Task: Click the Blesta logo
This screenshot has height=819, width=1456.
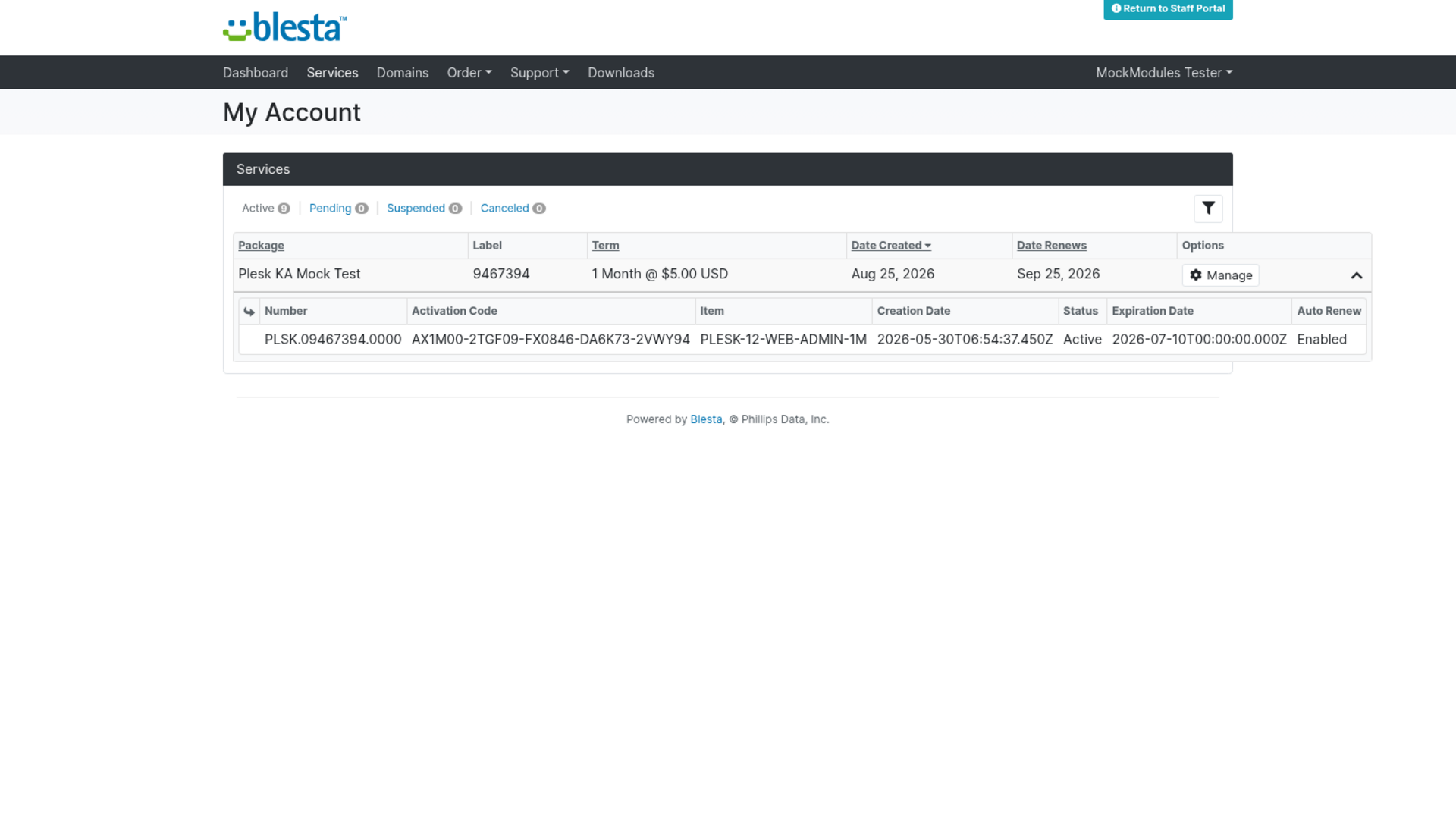Action: pos(284,27)
